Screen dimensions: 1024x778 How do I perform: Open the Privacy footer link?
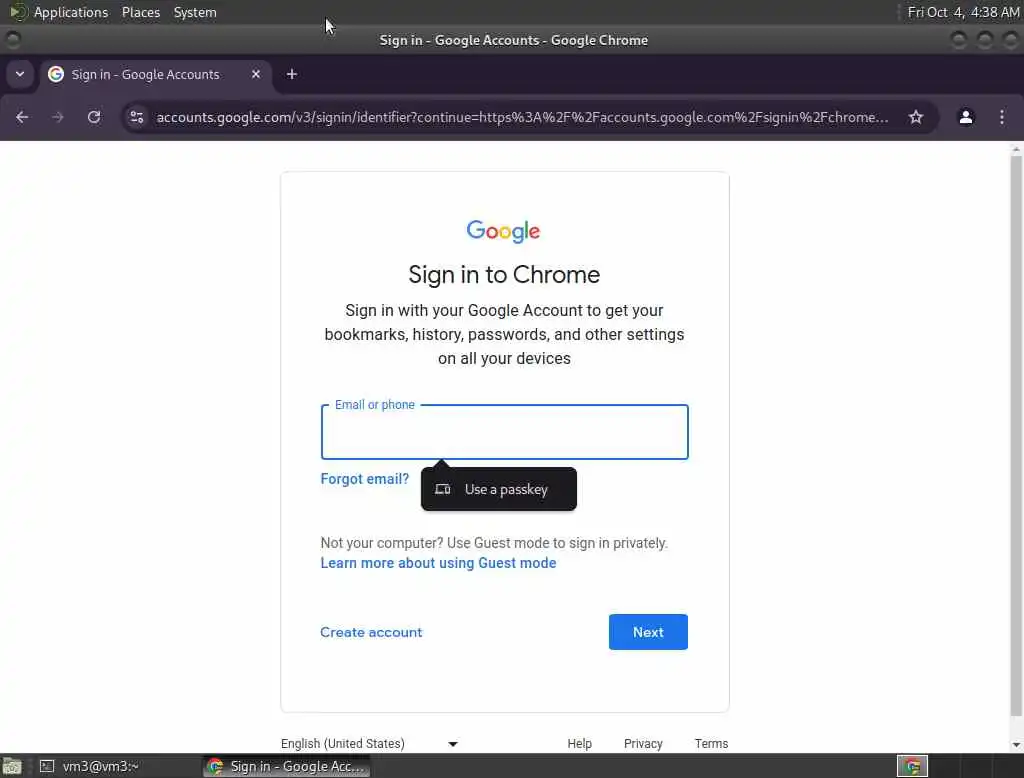(x=643, y=743)
